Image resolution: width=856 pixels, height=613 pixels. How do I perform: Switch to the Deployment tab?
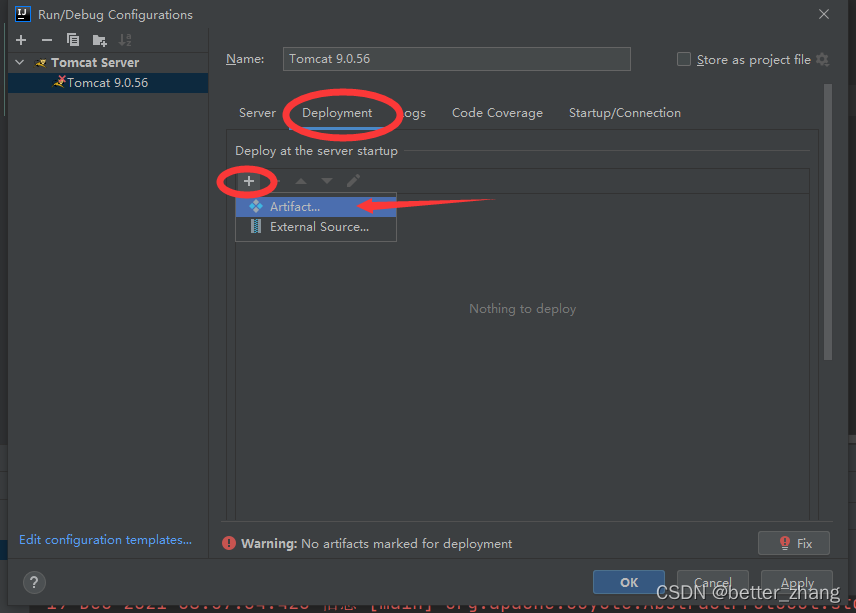(337, 113)
